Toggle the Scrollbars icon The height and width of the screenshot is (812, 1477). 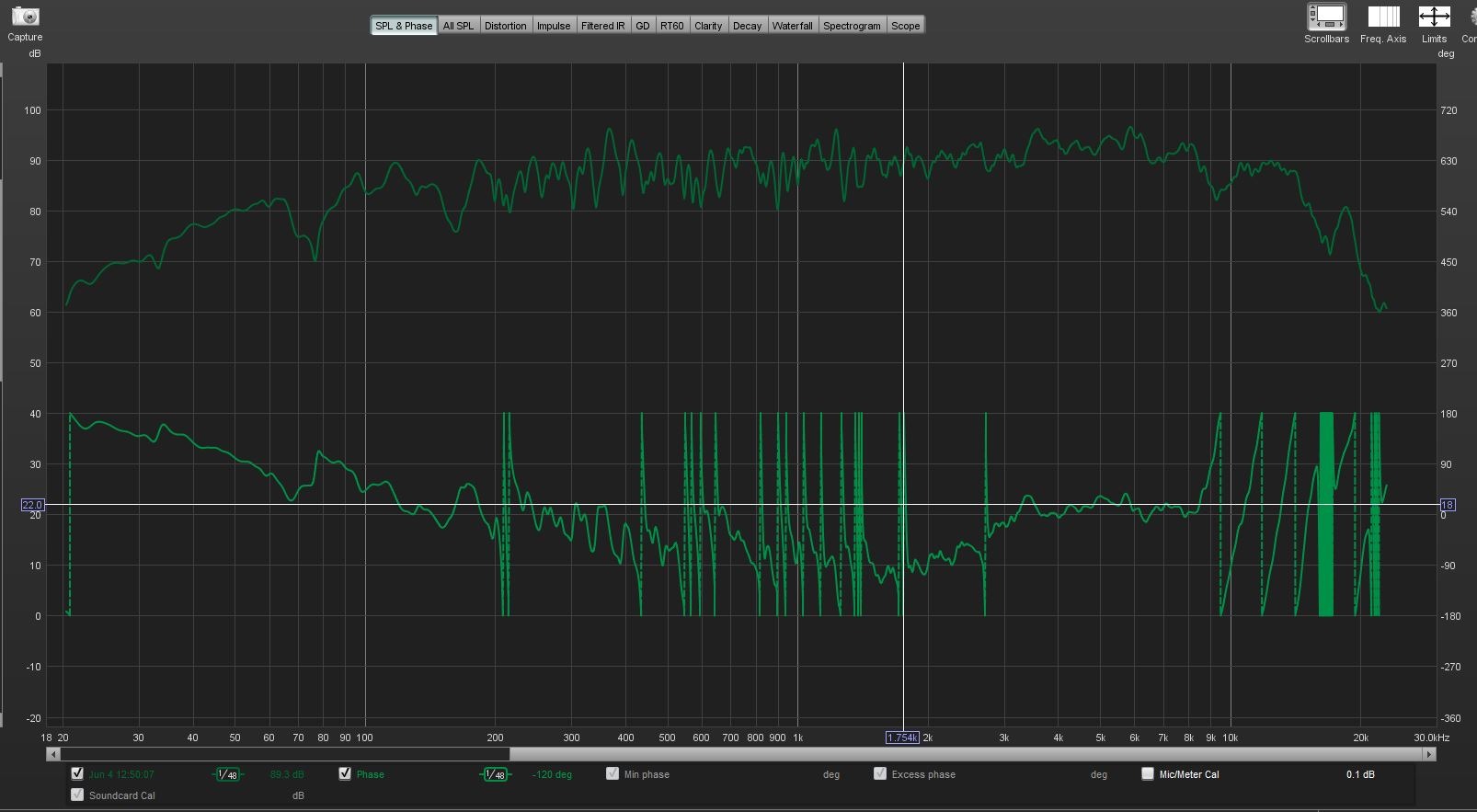(x=1326, y=17)
